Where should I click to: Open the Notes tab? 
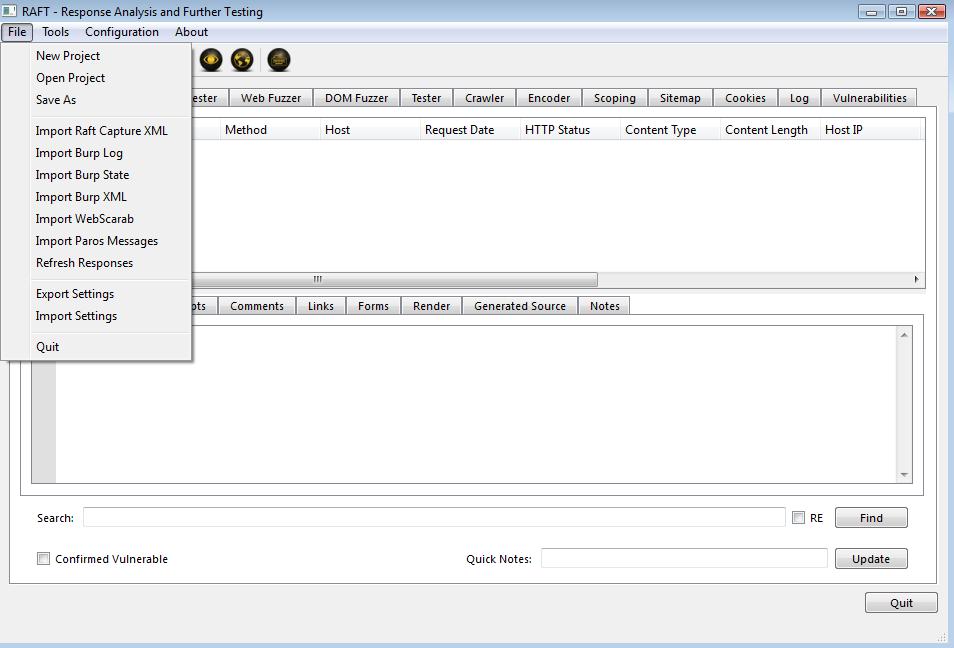(x=605, y=306)
